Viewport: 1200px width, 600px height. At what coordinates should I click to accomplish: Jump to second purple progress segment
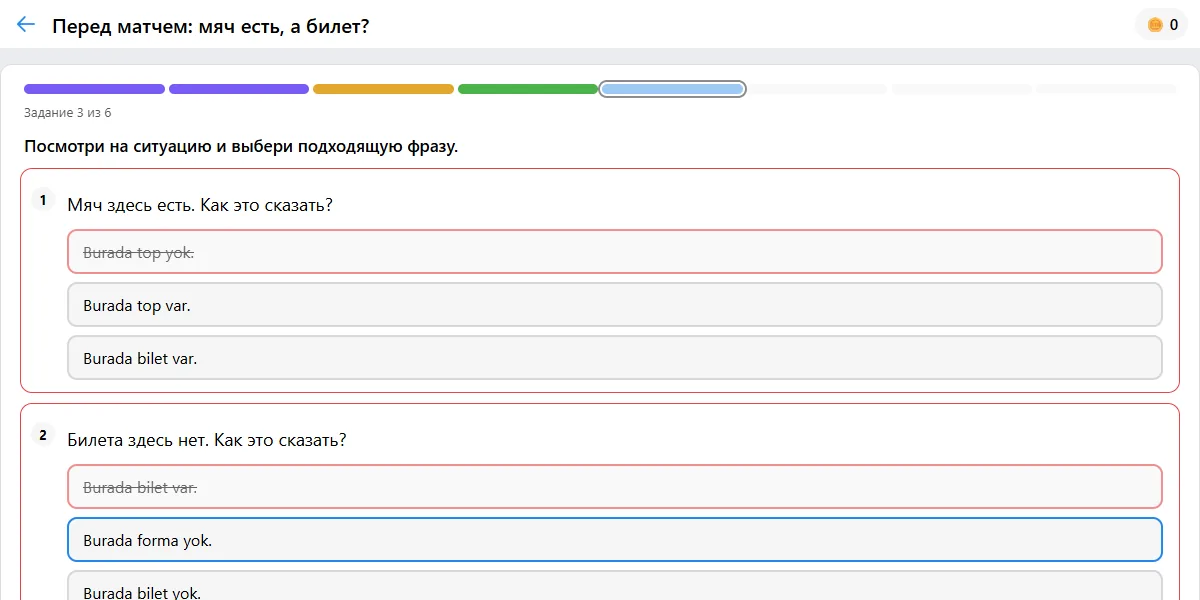[x=239, y=89]
